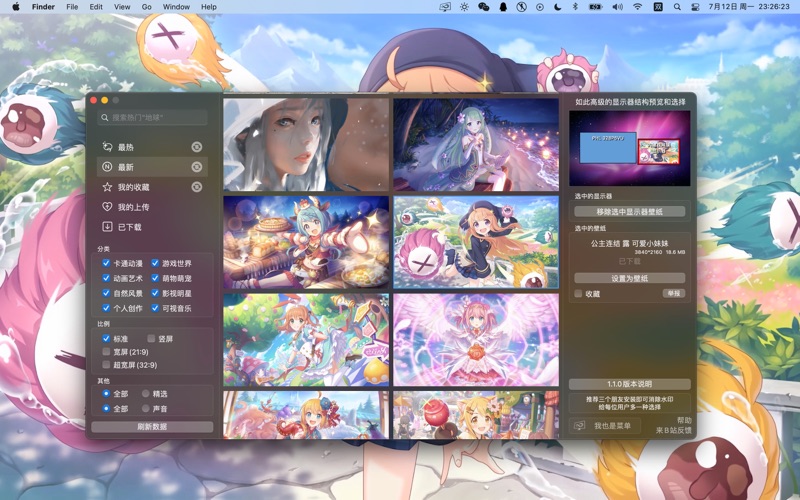
Task: Click the 刷新数据 refresh button
Action: pyautogui.click(x=152, y=427)
